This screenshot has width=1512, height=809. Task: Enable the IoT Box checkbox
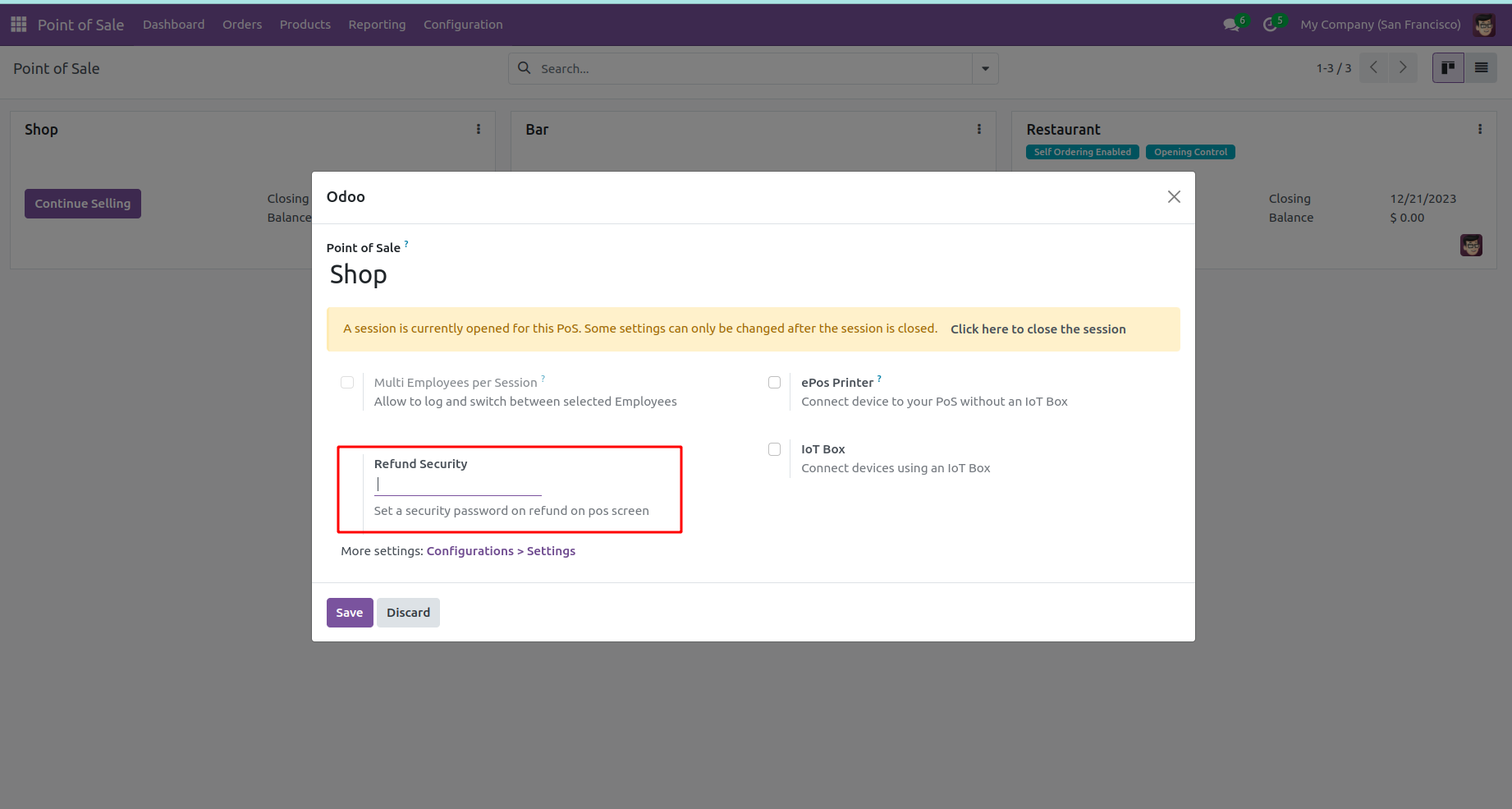coord(774,449)
